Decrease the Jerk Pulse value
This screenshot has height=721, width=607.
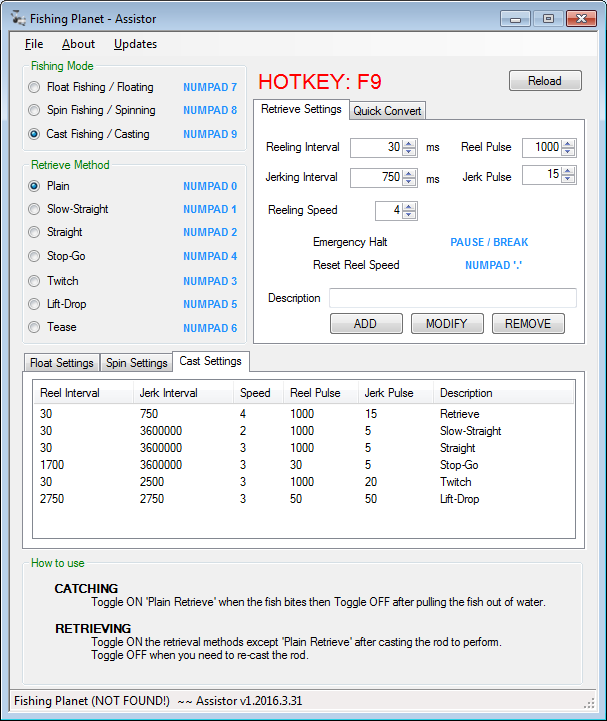(568, 179)
